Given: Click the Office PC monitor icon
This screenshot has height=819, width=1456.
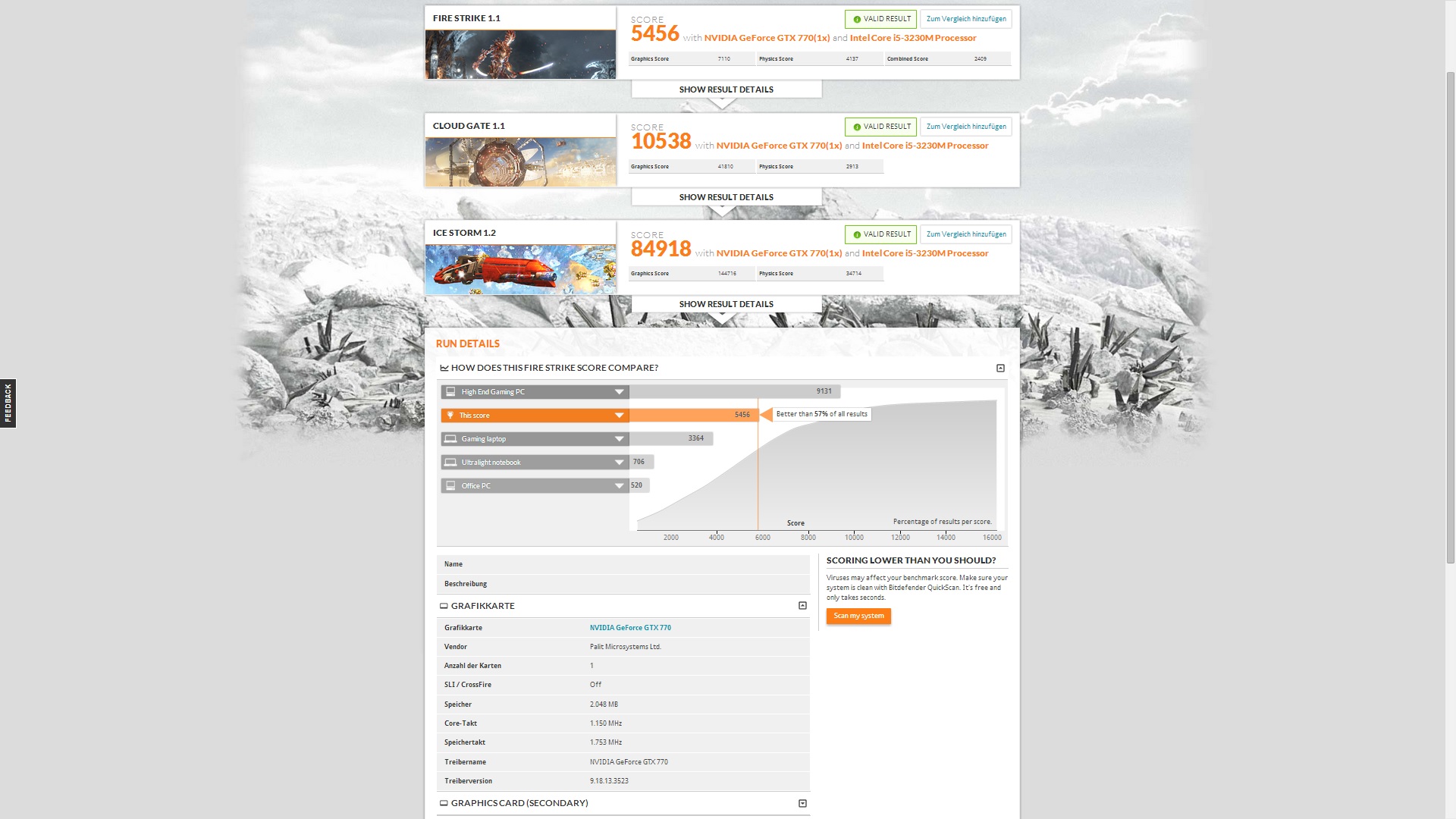Looking at the screenshot, I should [450, 486].
